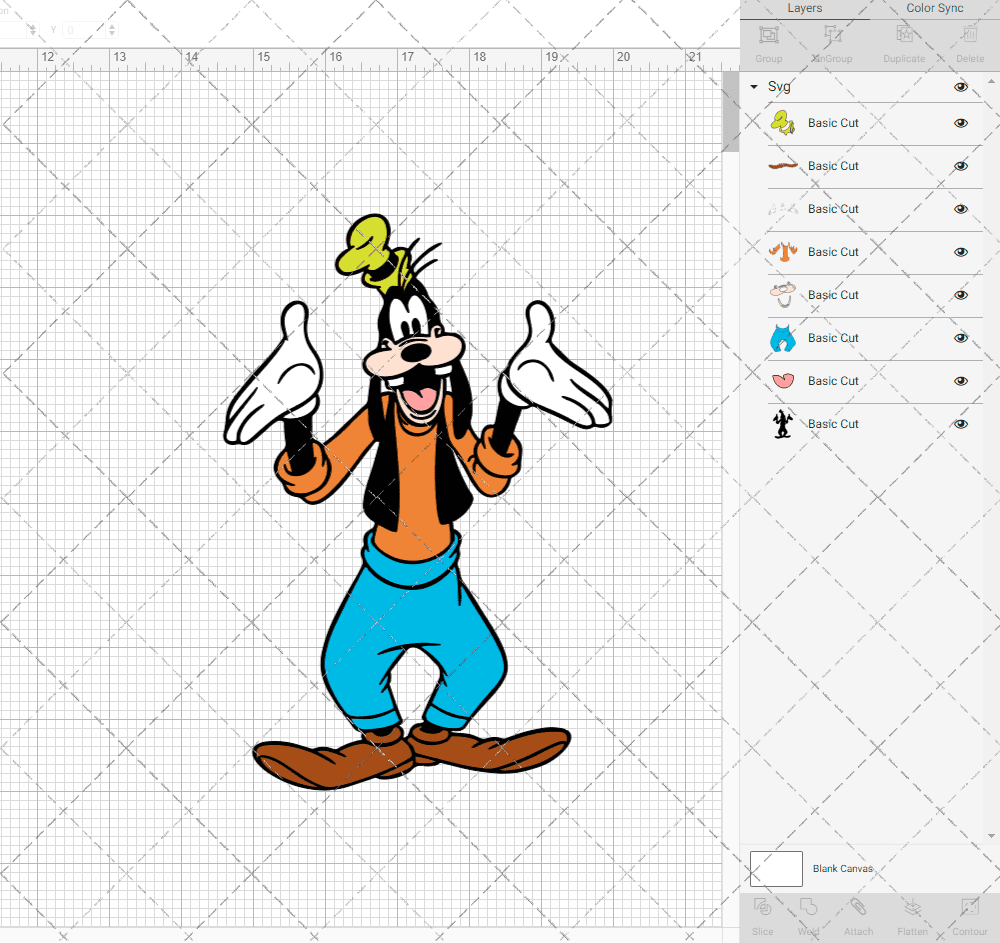Switch to the Color Sync tab
Image resolution: width=1000 pixels, height=943 pixels.
pos(934,8)
